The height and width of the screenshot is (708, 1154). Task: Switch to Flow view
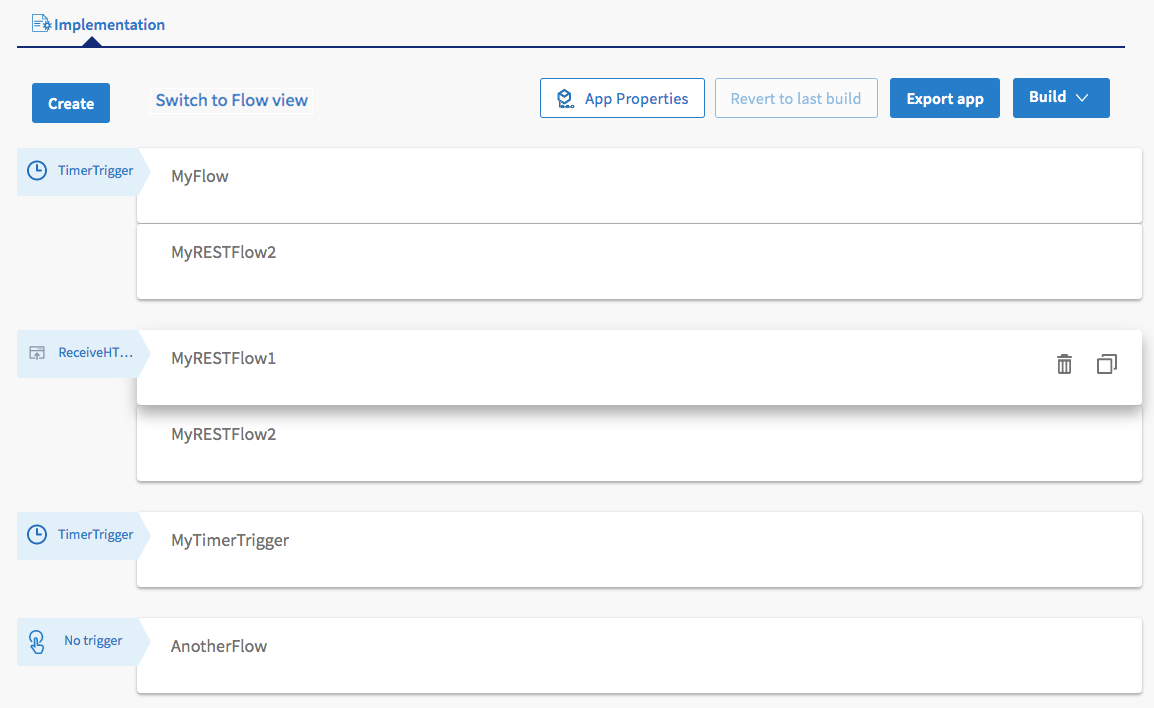click(x=231, y=100)
